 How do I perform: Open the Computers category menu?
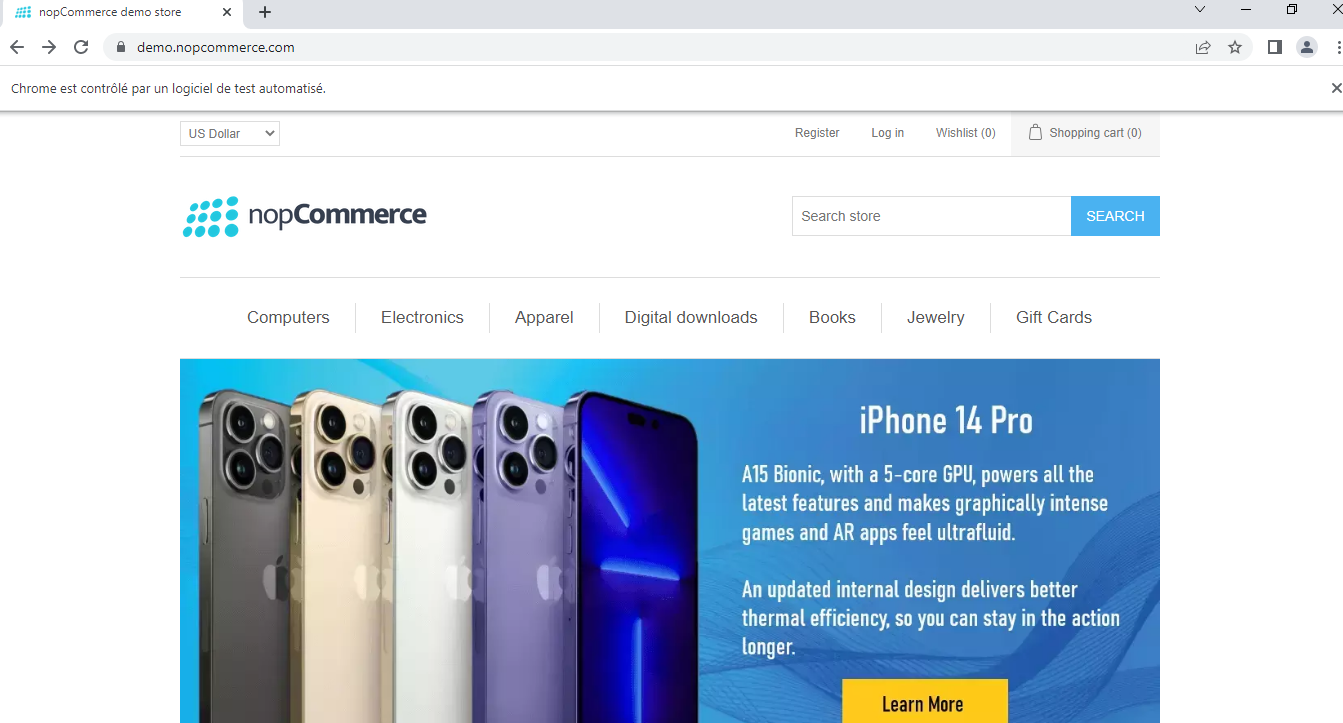coord(288,317)
